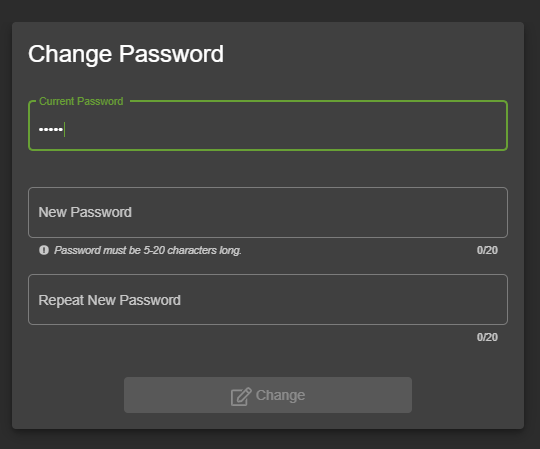Click the Repeat New Password placeholder text

110,300
